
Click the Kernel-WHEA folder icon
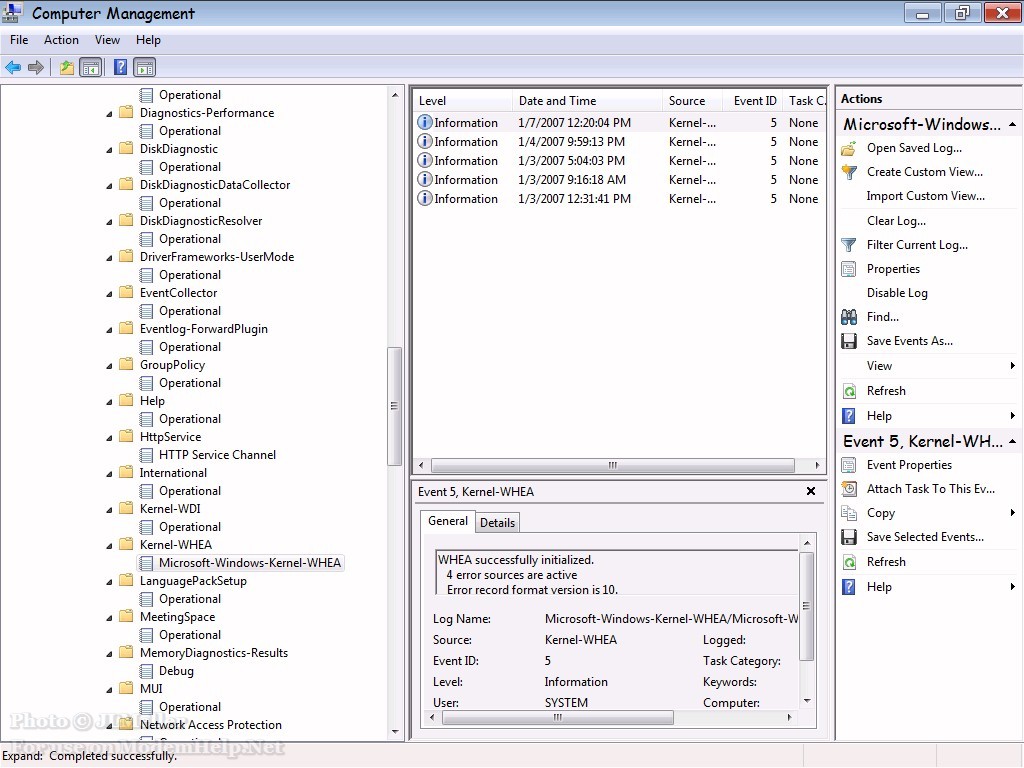127,545
